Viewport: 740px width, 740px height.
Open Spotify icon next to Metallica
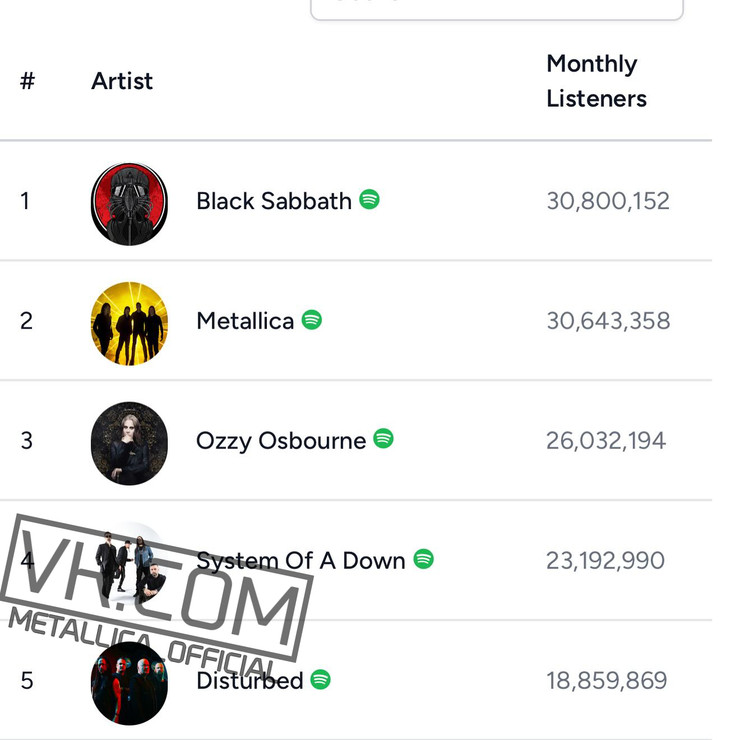(311, 320)
